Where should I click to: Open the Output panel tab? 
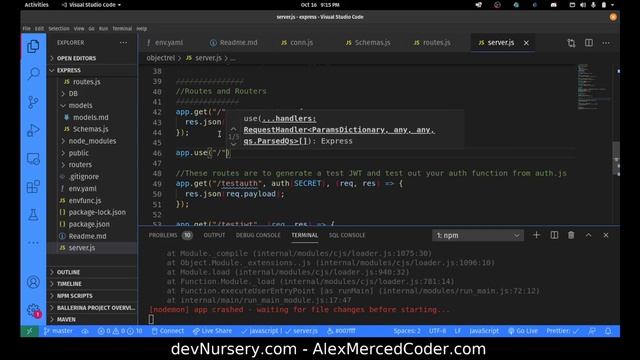(214, 235)
